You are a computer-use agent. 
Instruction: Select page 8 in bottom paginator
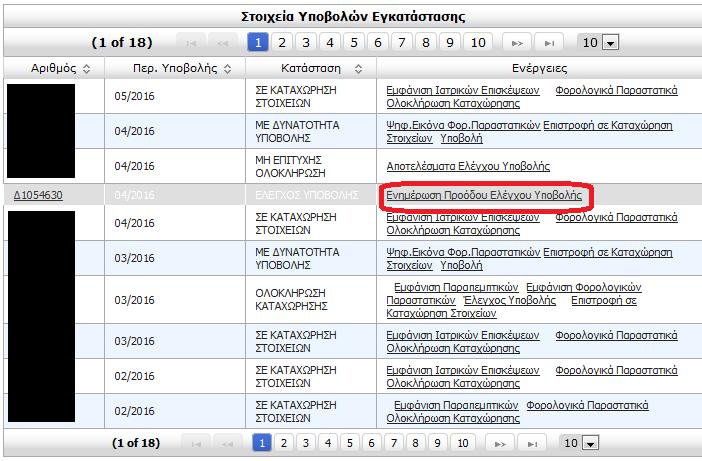coord(415,443)
